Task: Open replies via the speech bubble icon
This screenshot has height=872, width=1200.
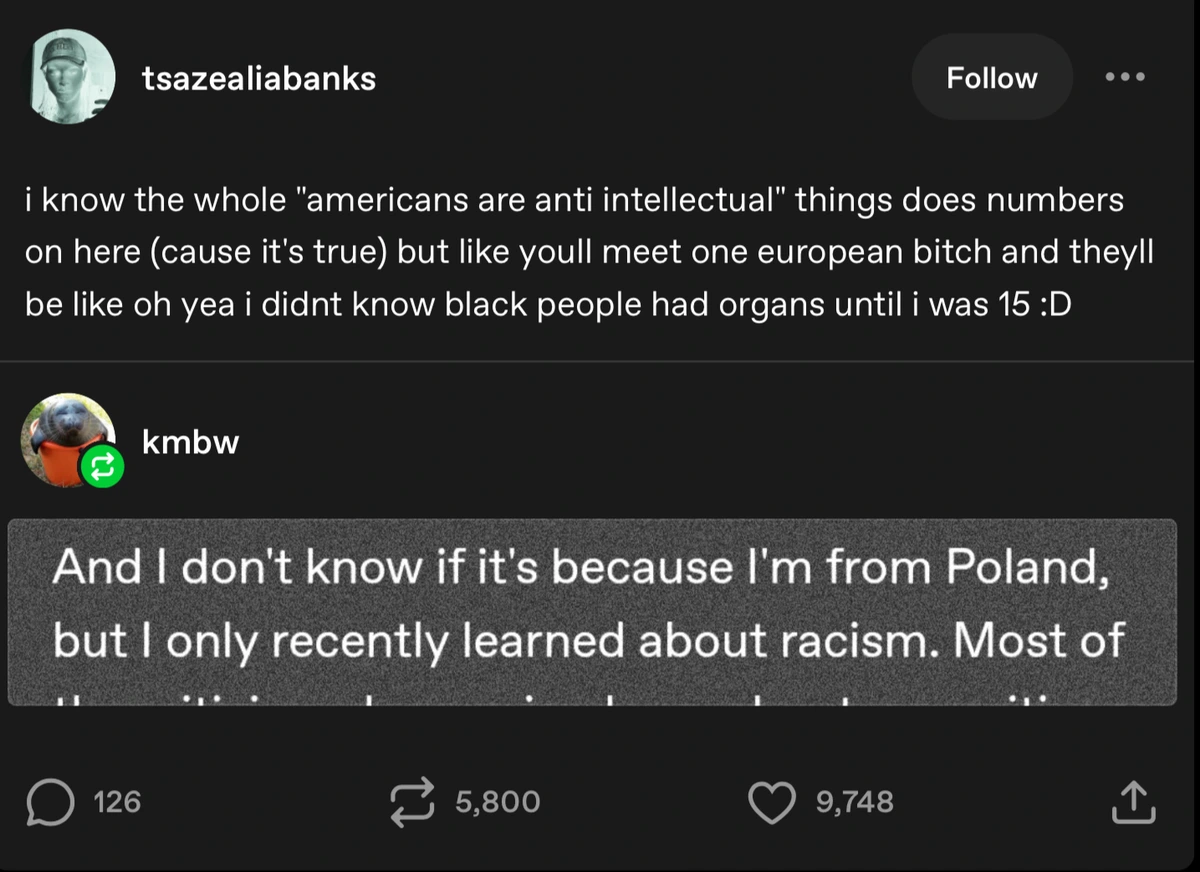Action: click(48, 802)
